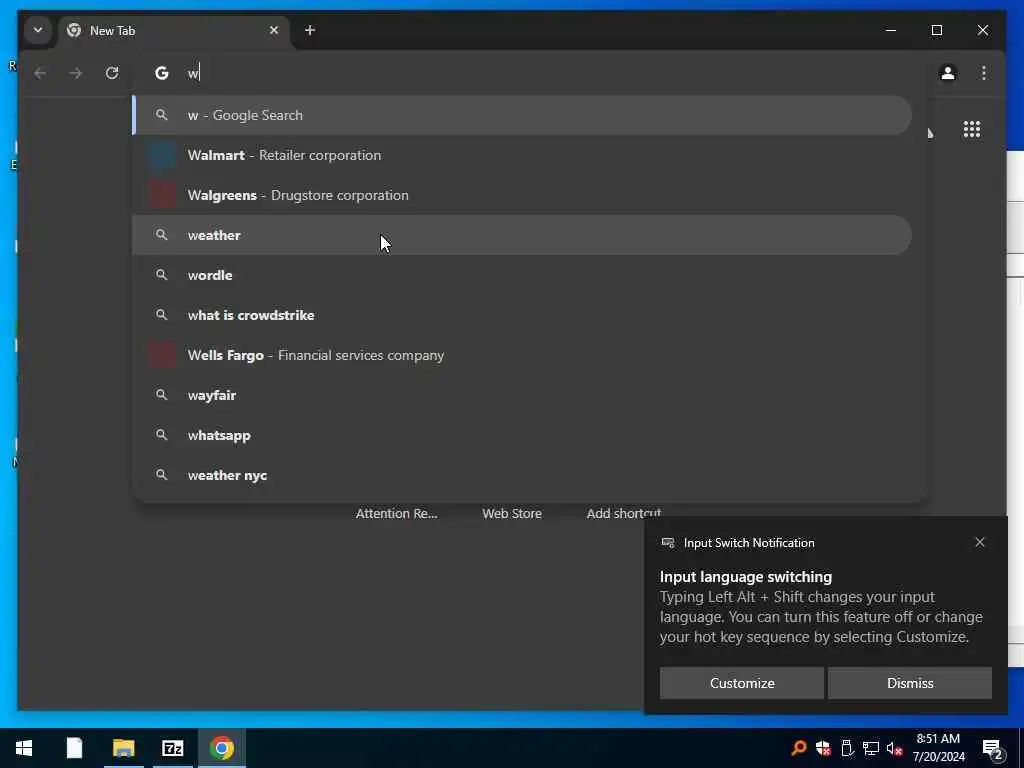This screenshot has height=768, width=1024.
Task: Click the browser forward arrow
Action: pyautogui.click(x=76, y=73)
